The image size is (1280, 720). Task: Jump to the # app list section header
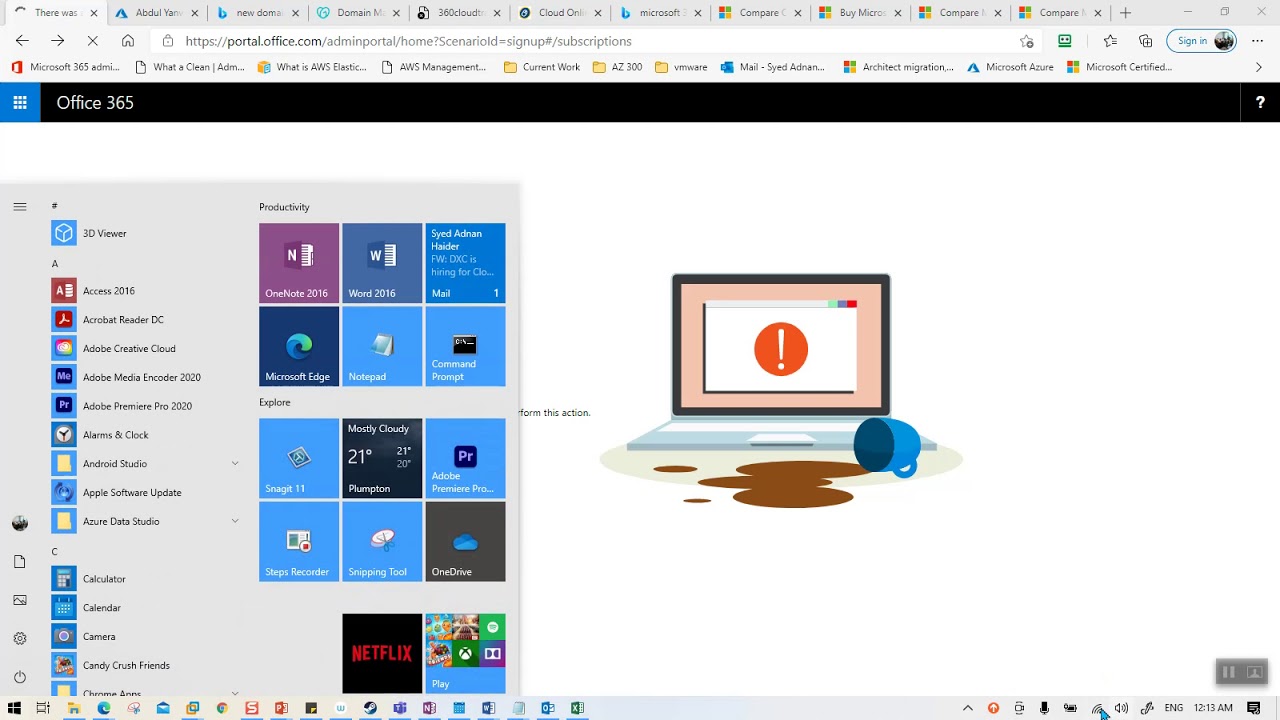pos(55,206)
